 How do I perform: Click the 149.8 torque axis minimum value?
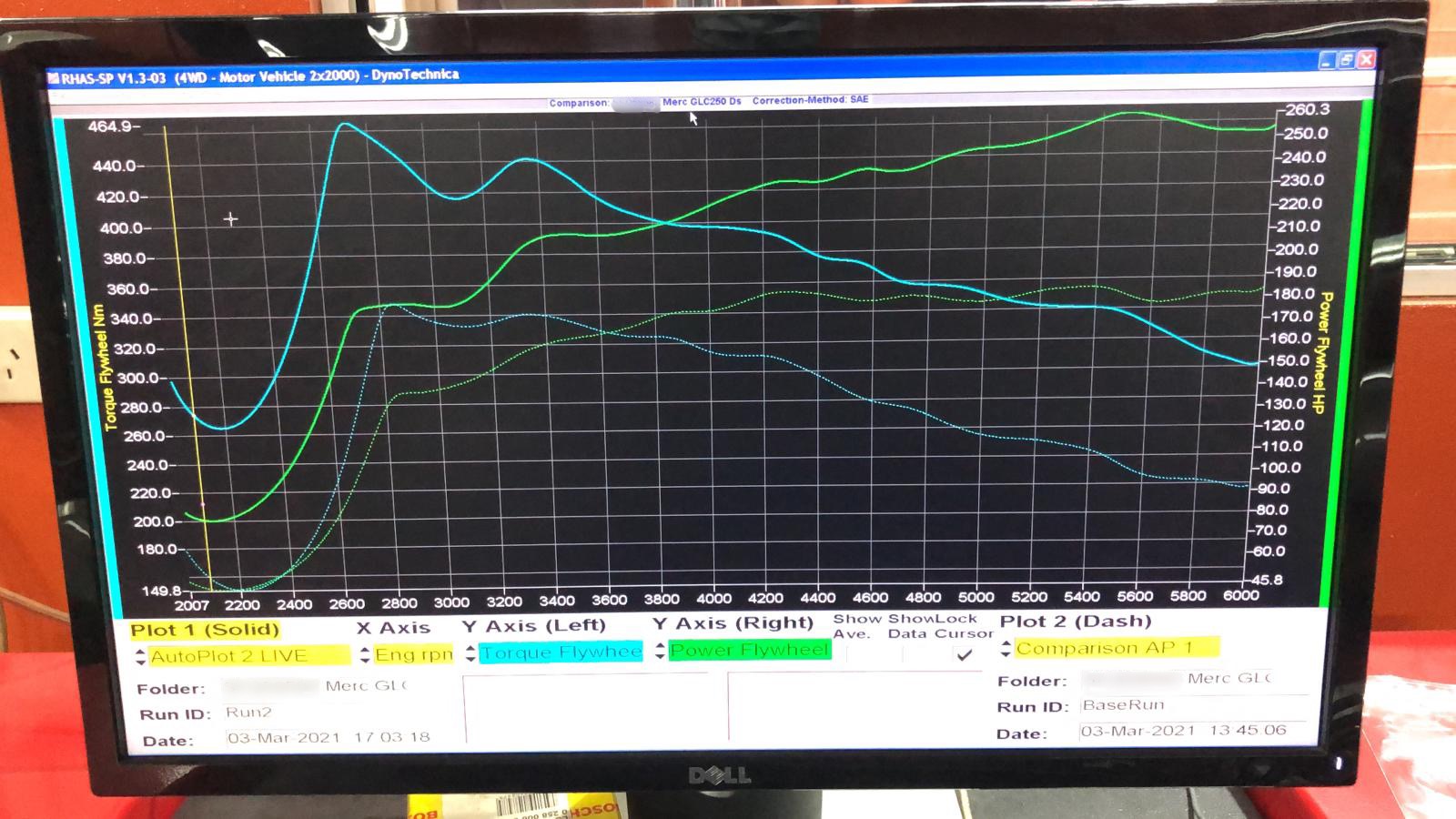[162, 591]
